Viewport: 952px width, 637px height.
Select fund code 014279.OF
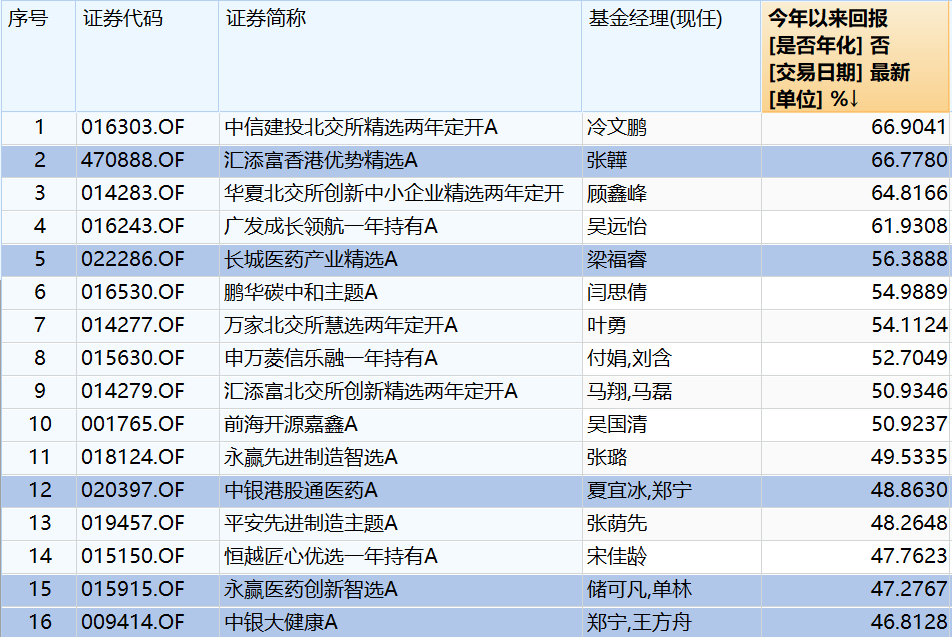[133, 391]
